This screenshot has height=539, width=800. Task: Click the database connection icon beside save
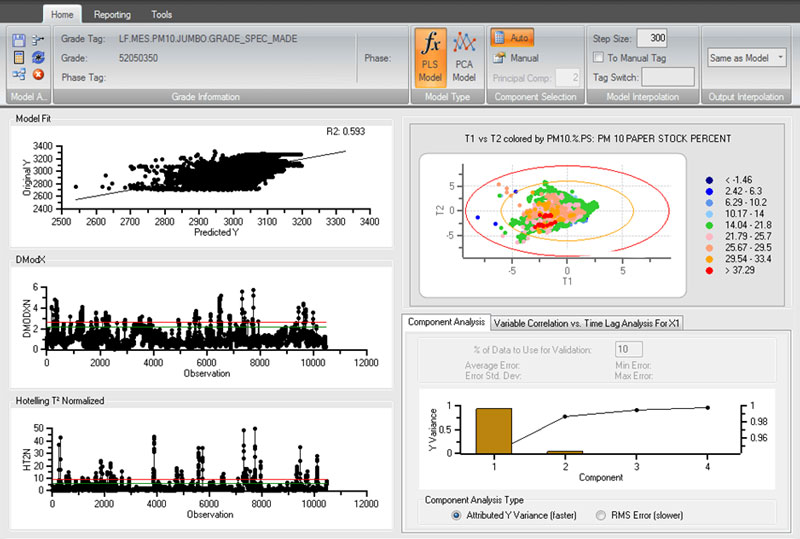(x=38, y=40)
